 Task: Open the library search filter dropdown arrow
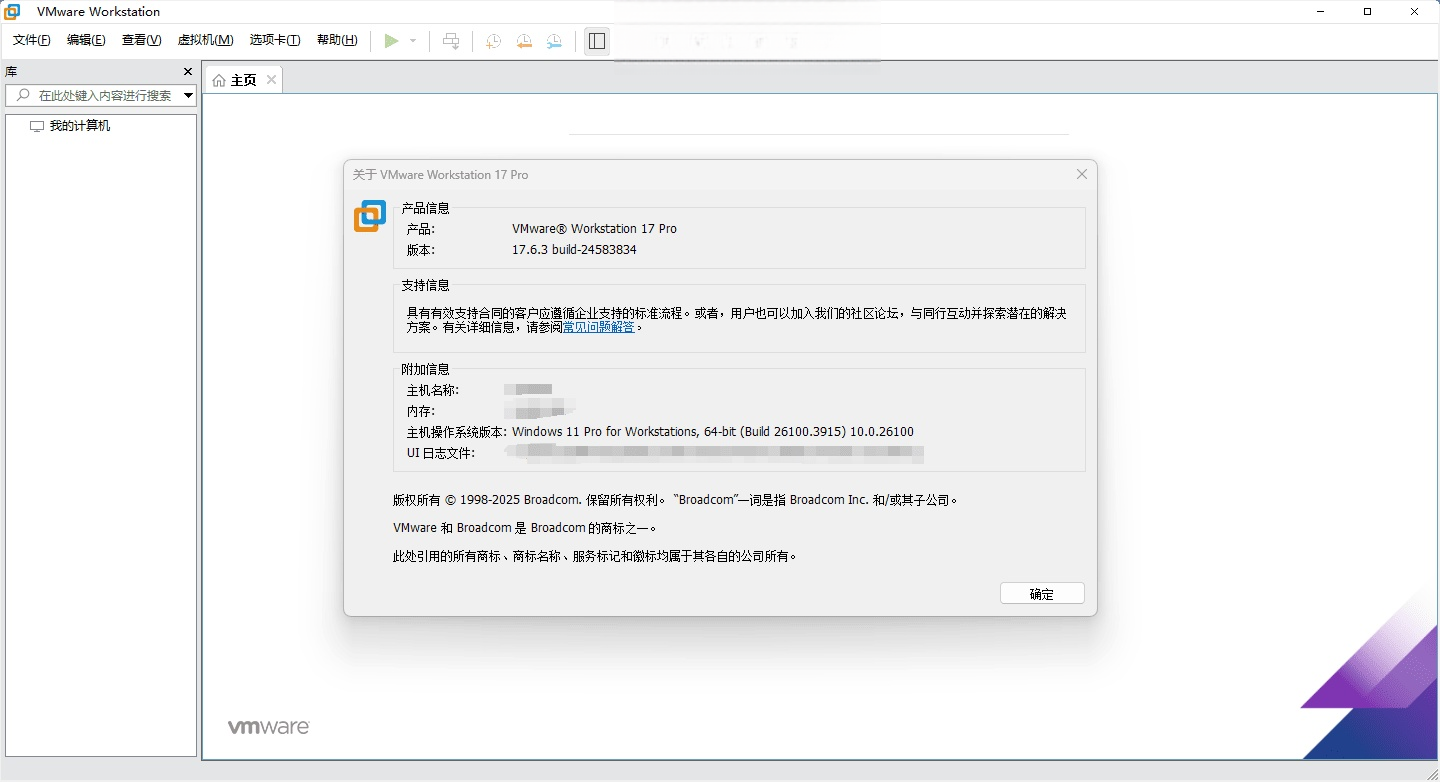point(188,95)
